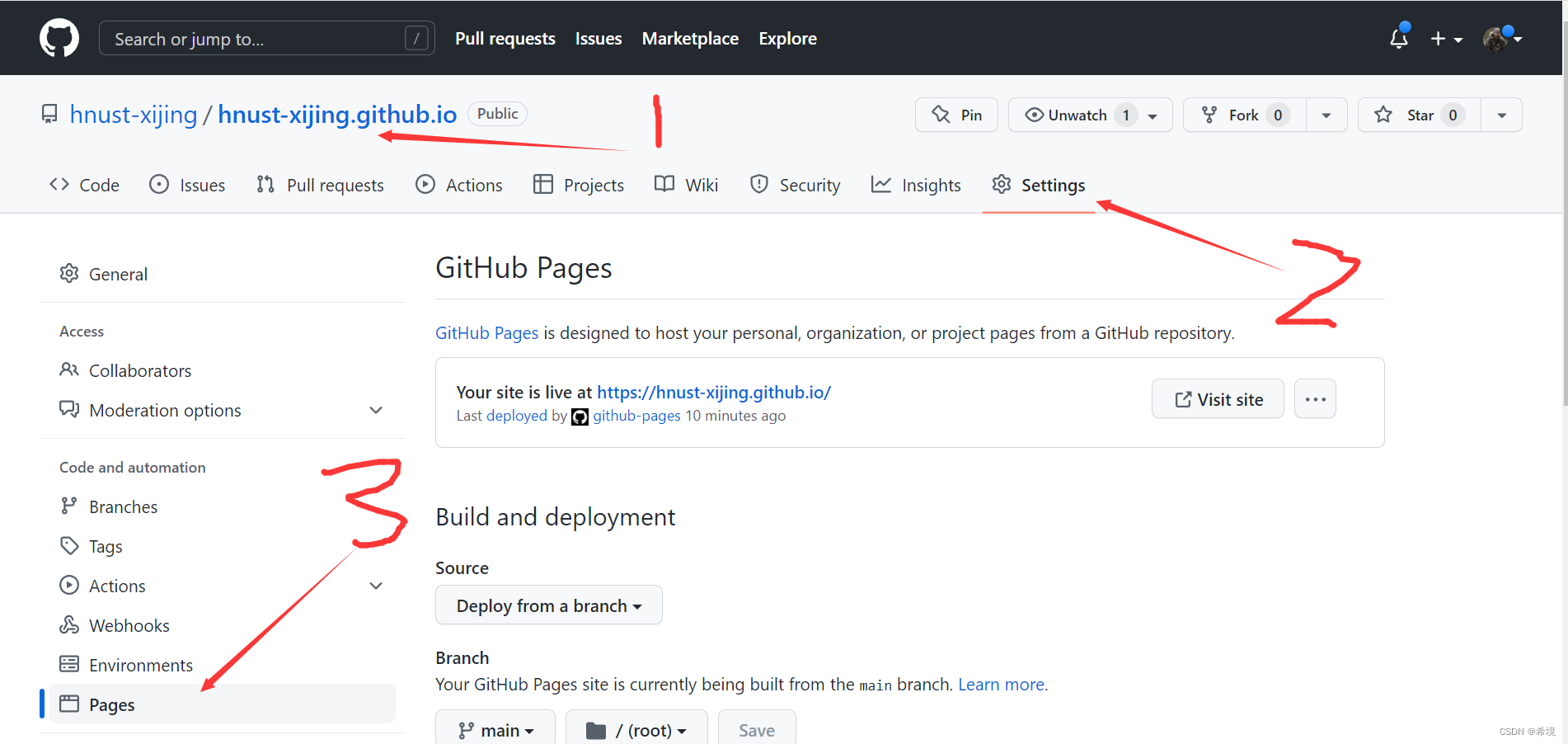Click the Visit site button
Image resolution: width=1568 pixels, height=744 pixels.
[1218, 399]
